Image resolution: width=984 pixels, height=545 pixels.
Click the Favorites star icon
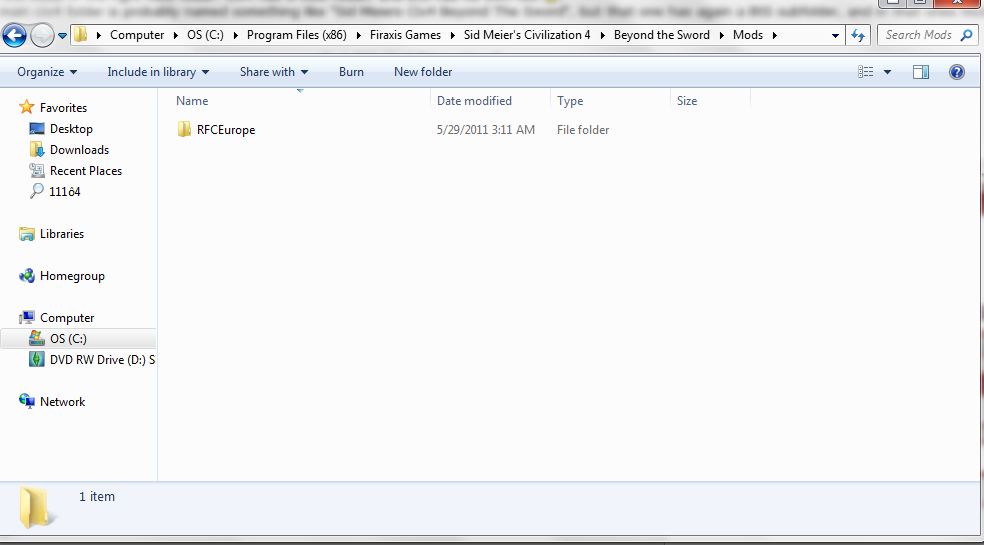[26, 107]
